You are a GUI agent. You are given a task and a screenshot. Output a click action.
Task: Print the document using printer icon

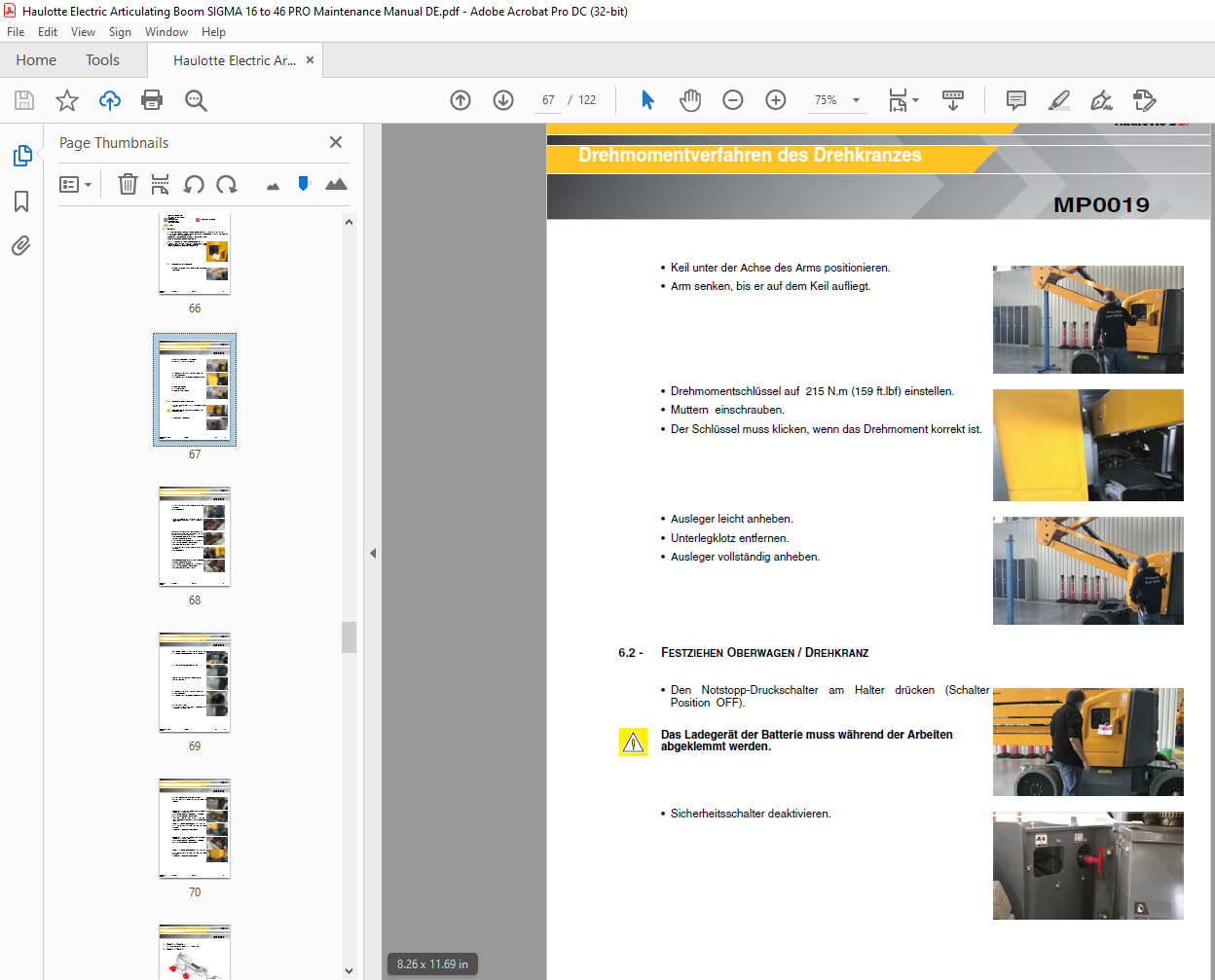(152, 100)
